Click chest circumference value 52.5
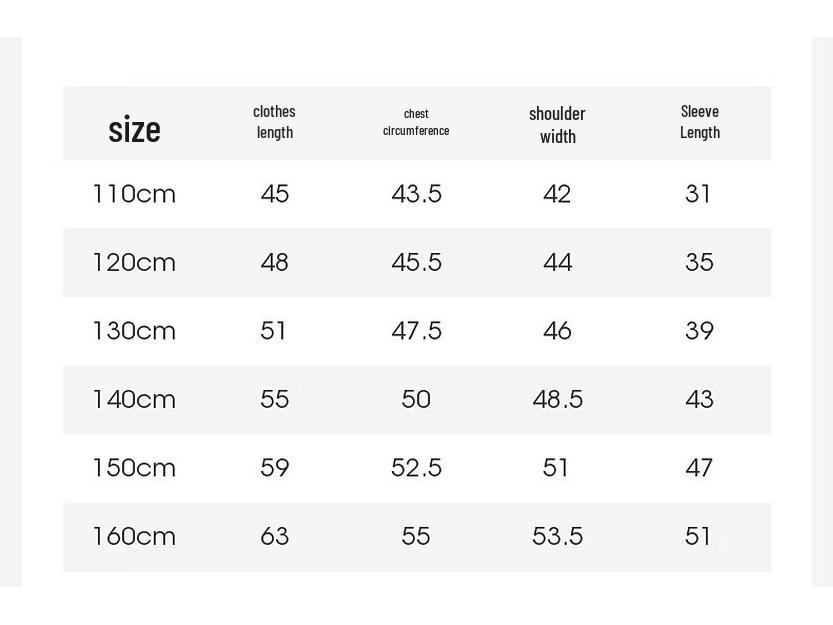The width and height of the screenshot is (833, 625). pos(416,468)
